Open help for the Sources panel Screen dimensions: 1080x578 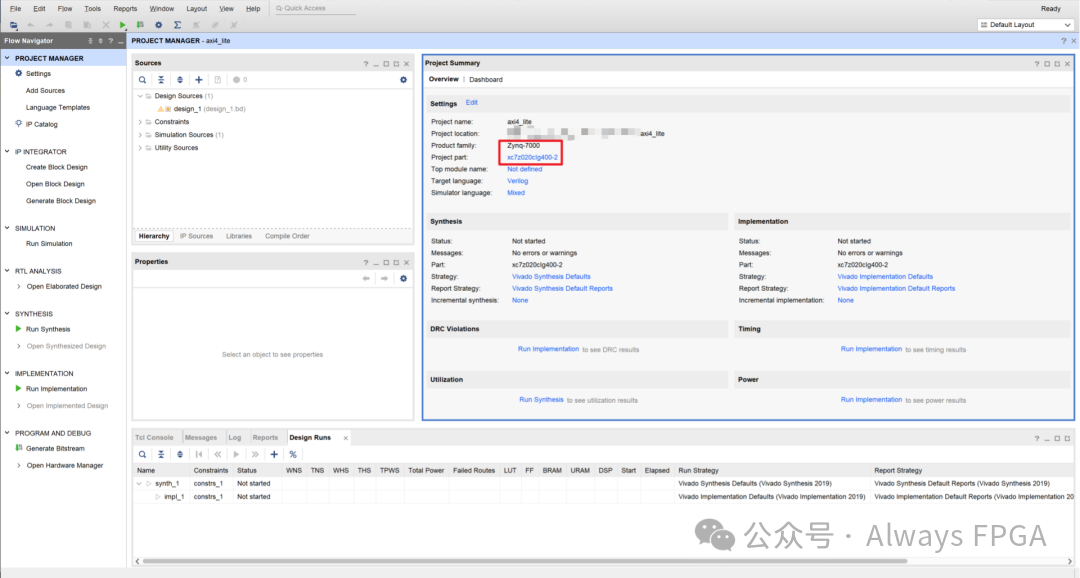pyautogui.click(x=366, y=64)
